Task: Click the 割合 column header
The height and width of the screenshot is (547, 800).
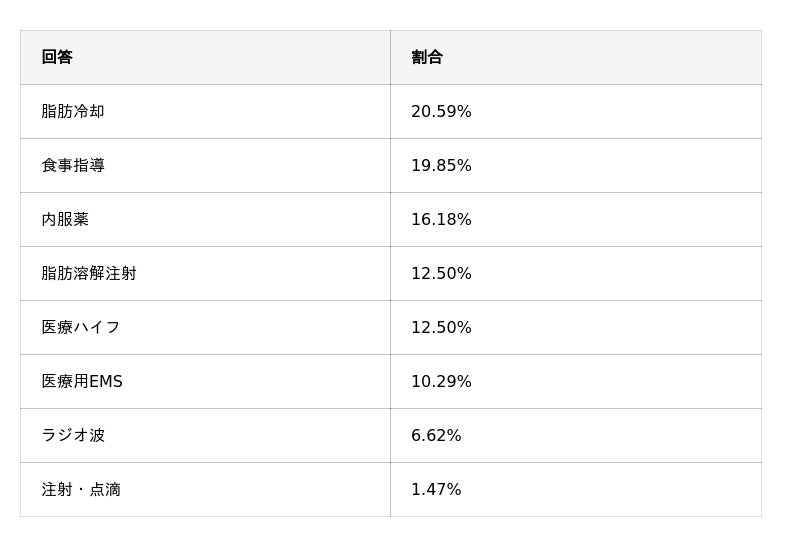Action: click(427, 57)
